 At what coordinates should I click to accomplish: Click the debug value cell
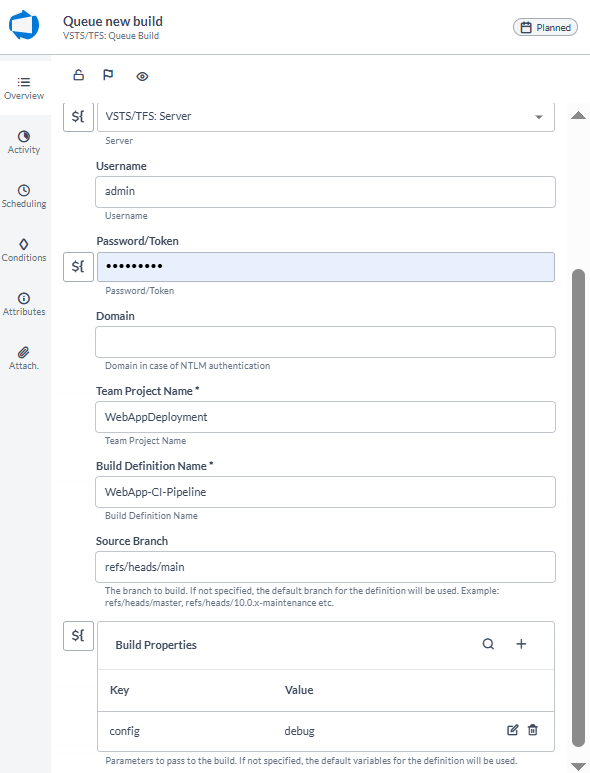[x=299, y=731]
